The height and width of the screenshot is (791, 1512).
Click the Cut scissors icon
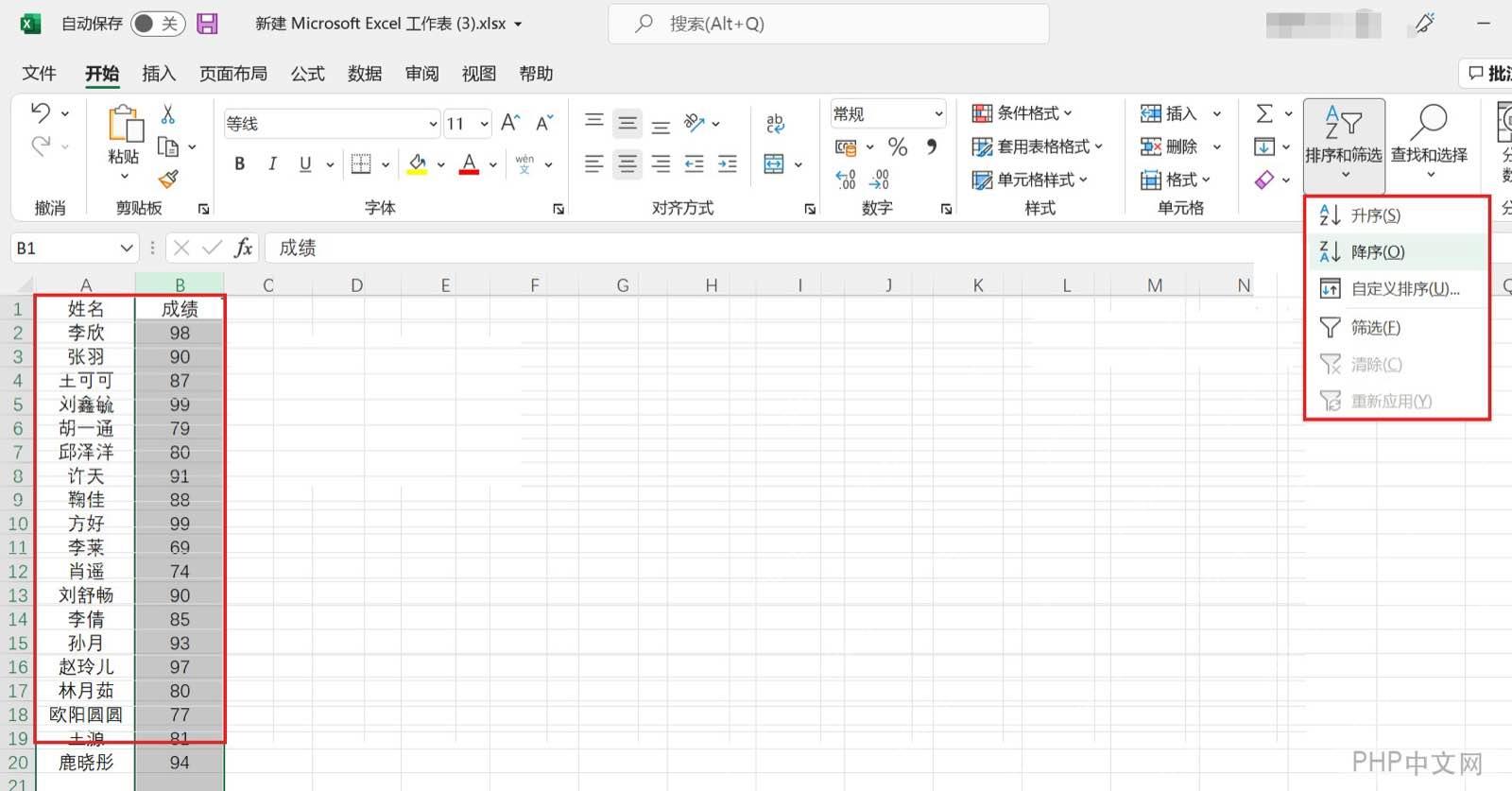[x=168, y=114]
